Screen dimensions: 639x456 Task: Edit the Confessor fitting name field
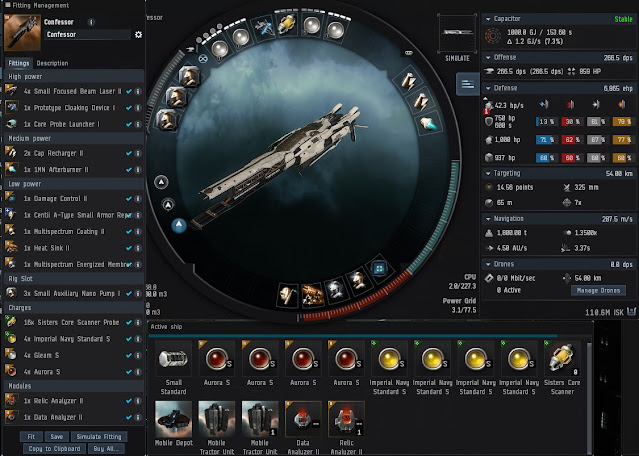point(88,35)
